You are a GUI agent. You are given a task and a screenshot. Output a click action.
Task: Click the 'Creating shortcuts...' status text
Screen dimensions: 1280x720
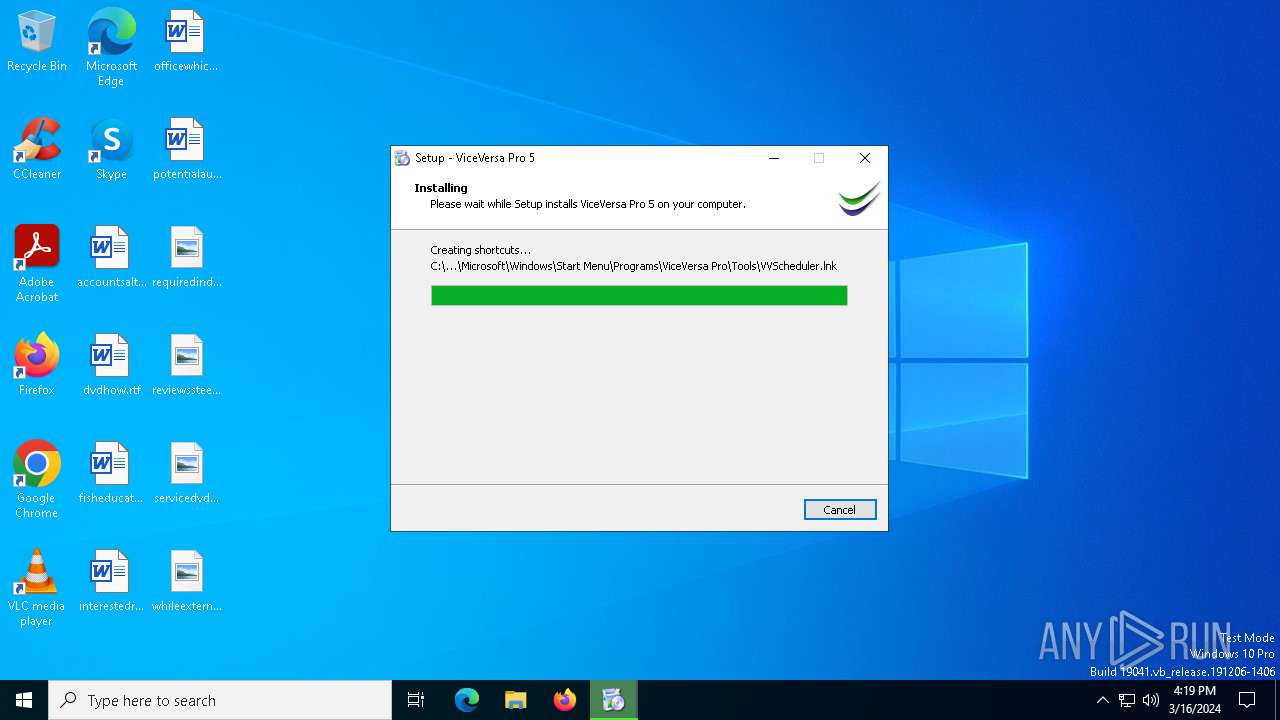pos(481,250)
